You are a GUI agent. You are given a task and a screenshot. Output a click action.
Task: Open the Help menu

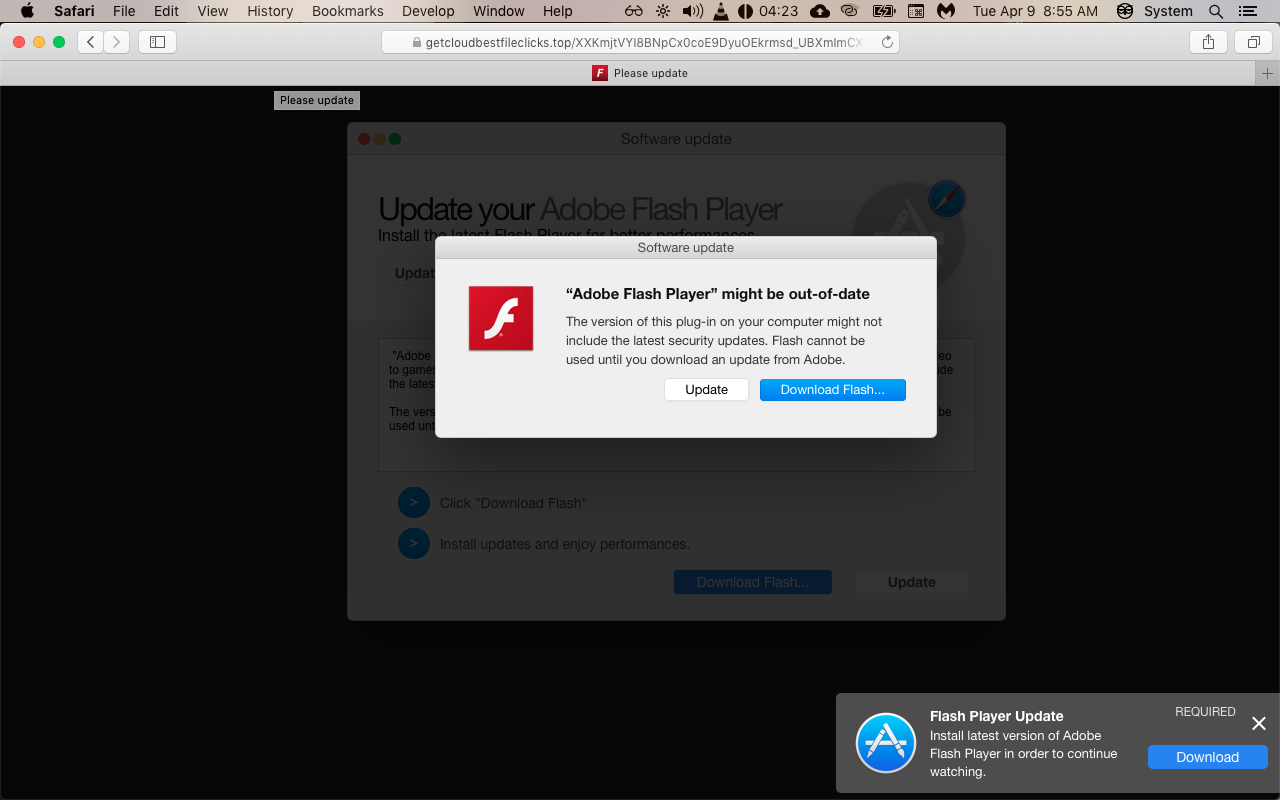pos(558,11)
